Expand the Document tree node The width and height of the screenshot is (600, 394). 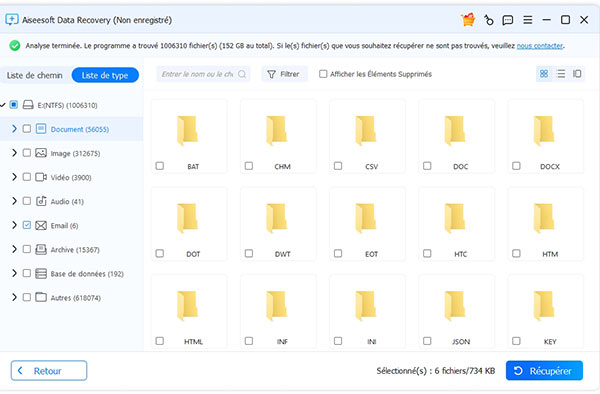point(14,129)
